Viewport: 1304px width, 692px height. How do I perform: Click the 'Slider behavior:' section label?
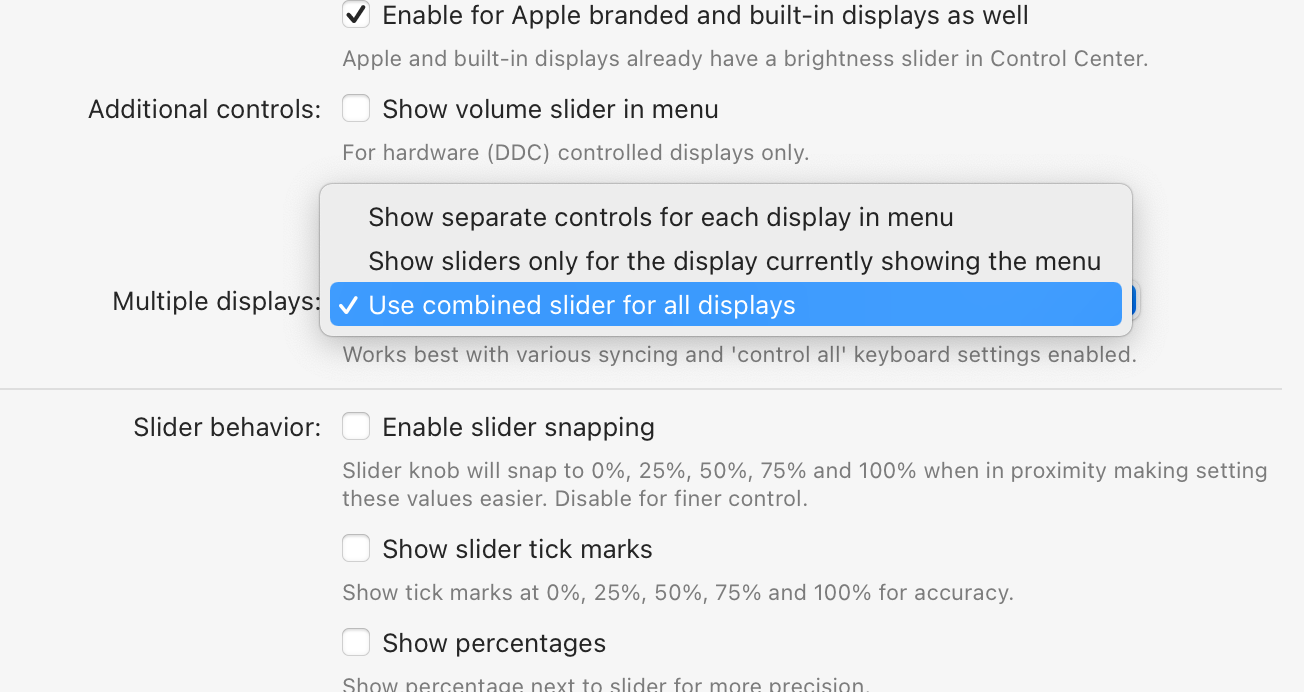pyautogui.click(x=226, y=426)
